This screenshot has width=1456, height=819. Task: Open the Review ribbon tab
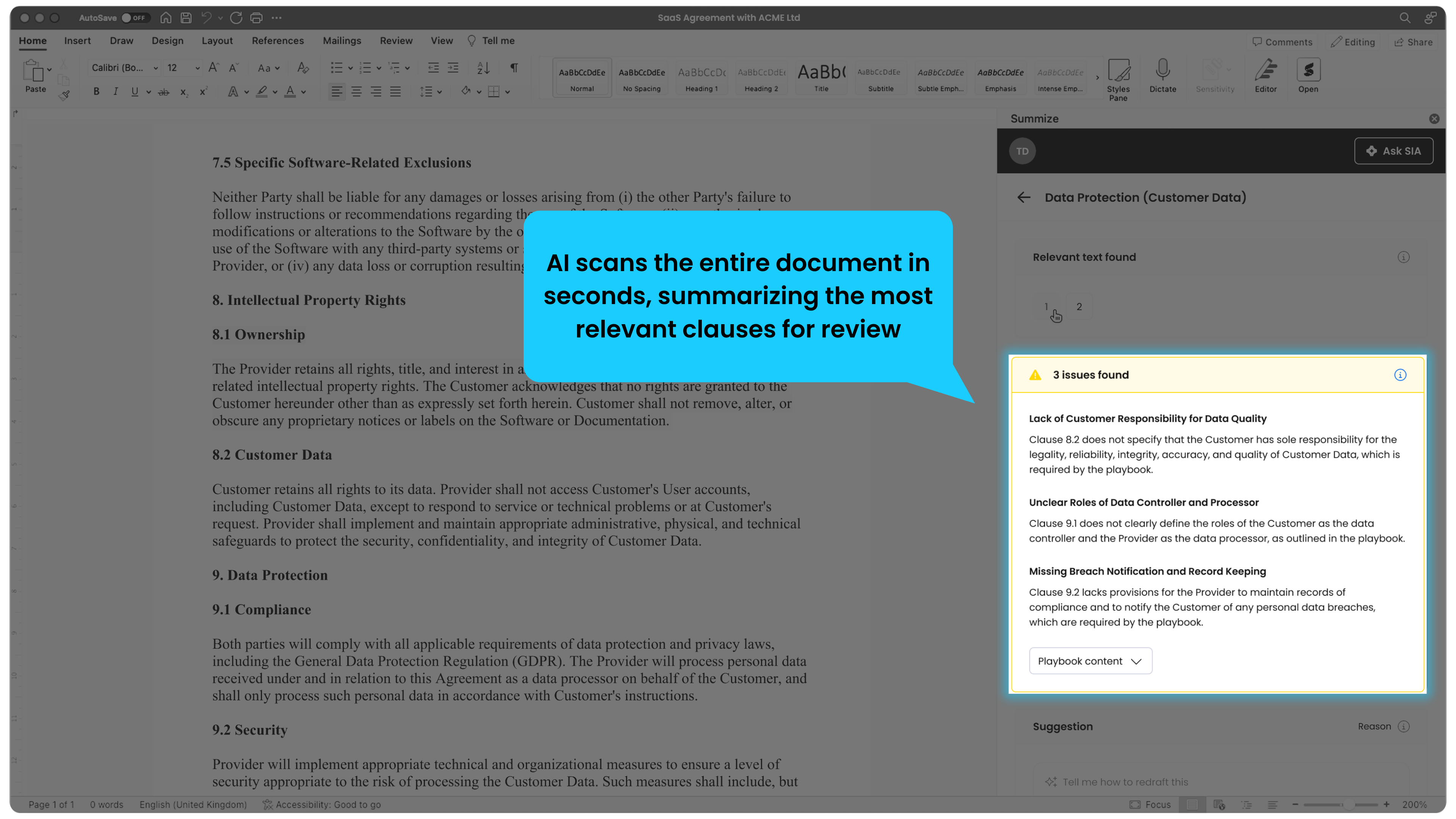pos(395,41)
